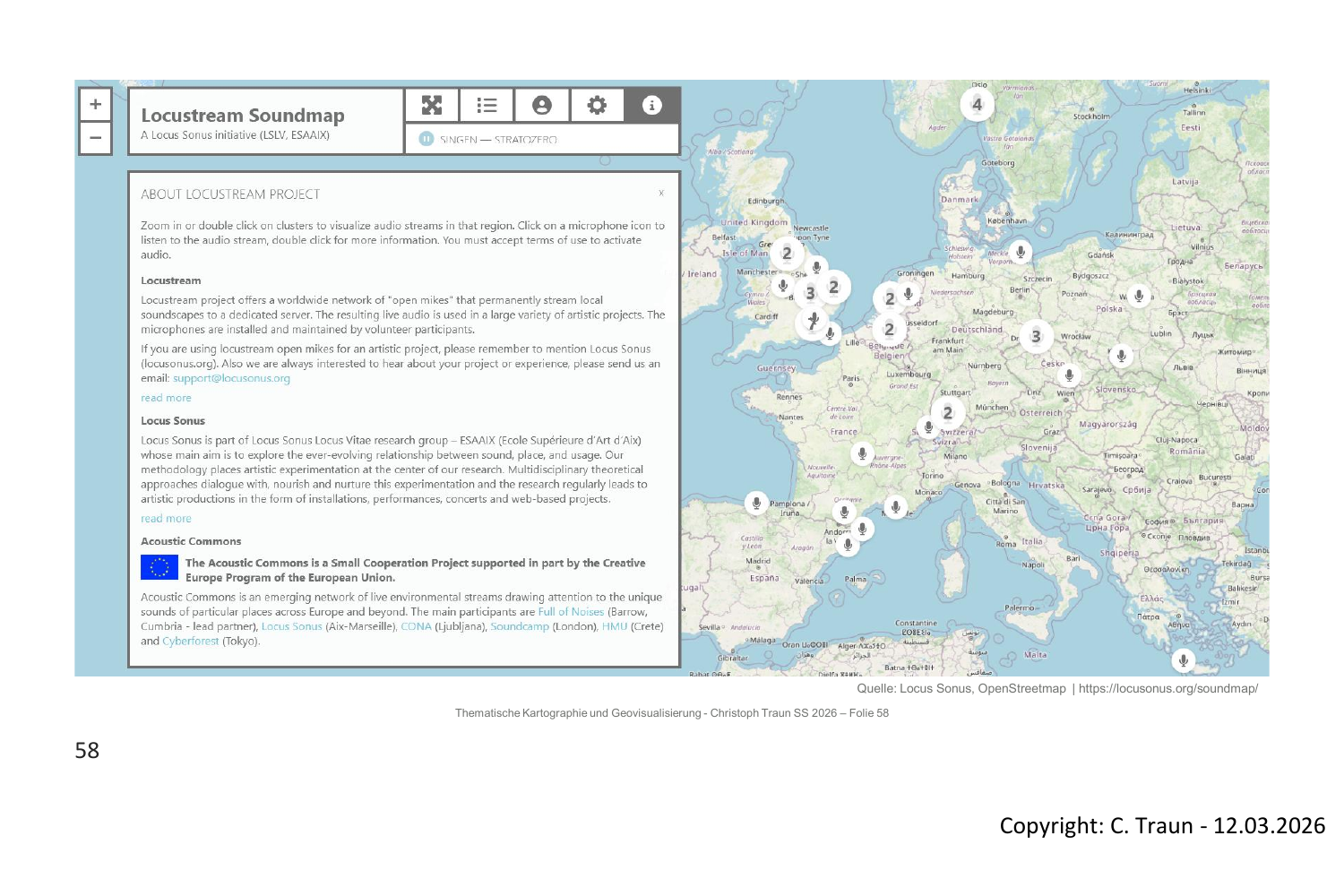Click the microphone marker near Pamplona
This screenshot has width=1344, height=896.
756,504
